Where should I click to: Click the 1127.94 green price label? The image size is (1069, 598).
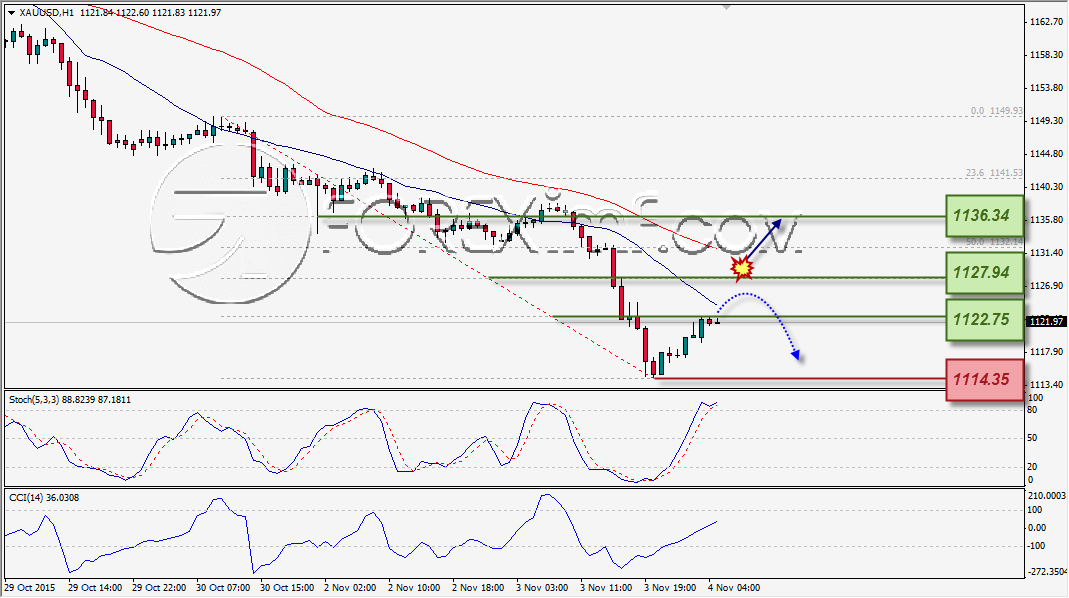point(984,273)
